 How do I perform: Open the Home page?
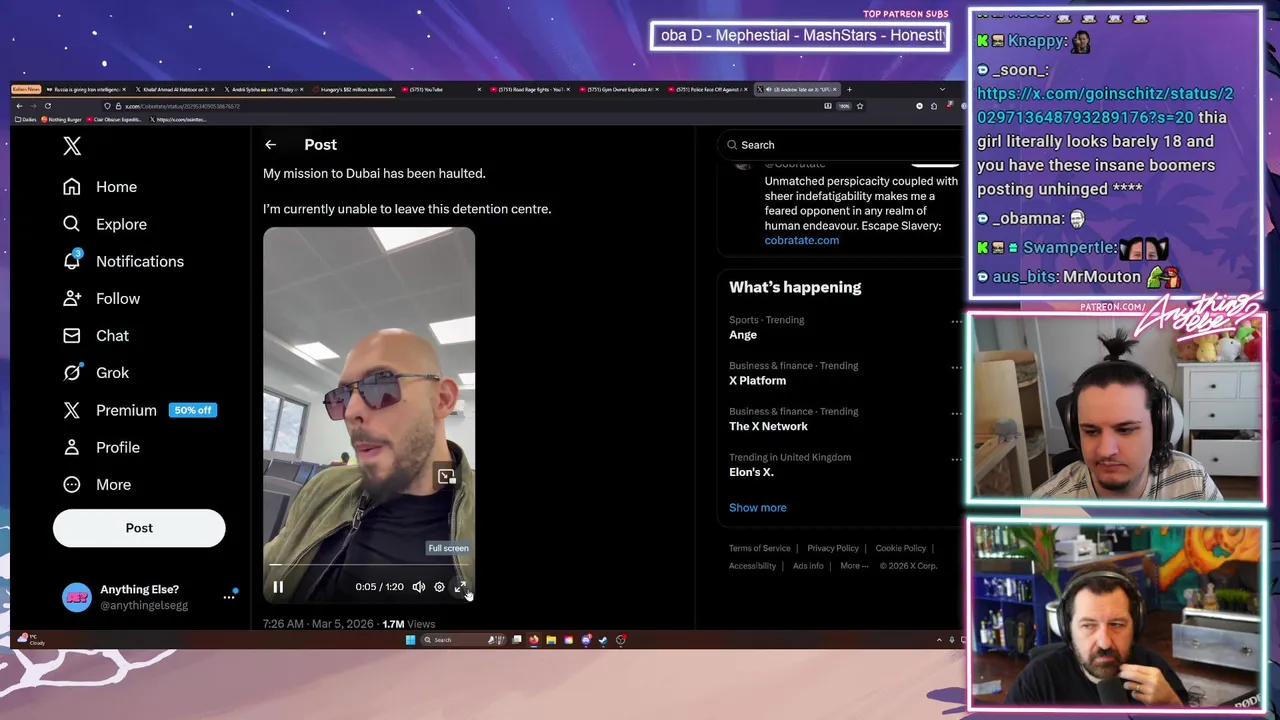pos(100,187)
